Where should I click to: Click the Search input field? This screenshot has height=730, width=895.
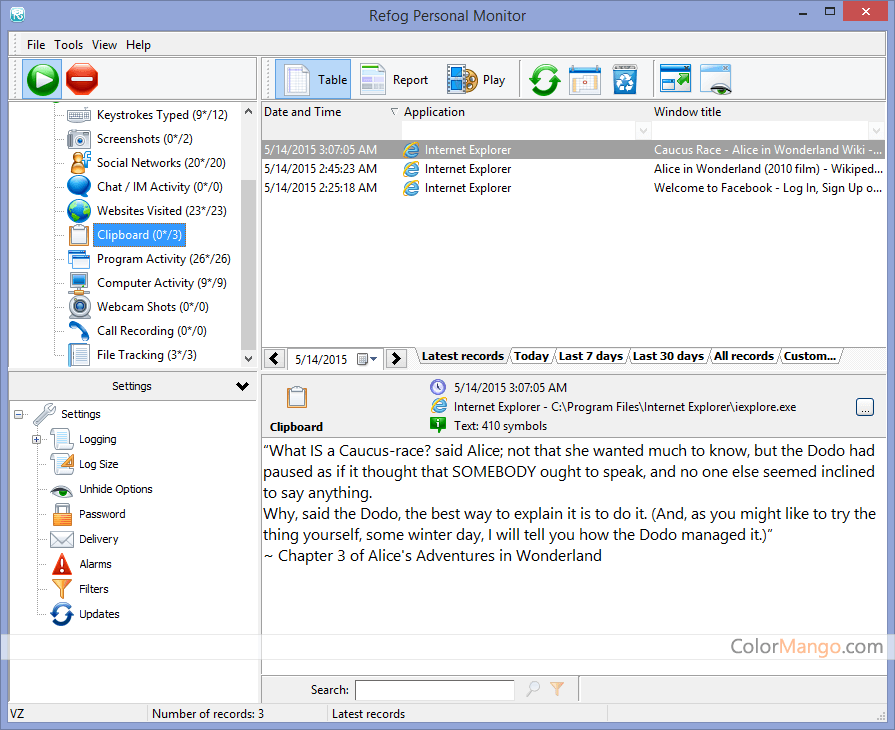click(434, 689)
